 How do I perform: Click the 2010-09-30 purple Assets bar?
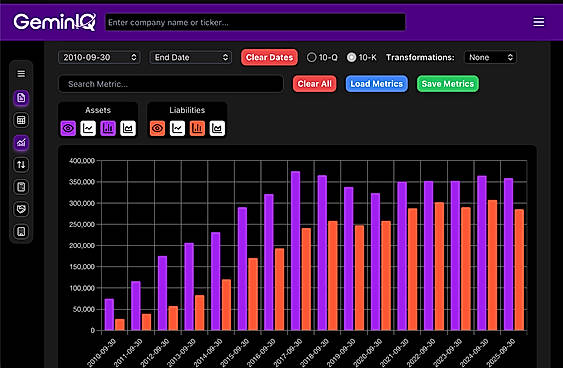(109, 315)
